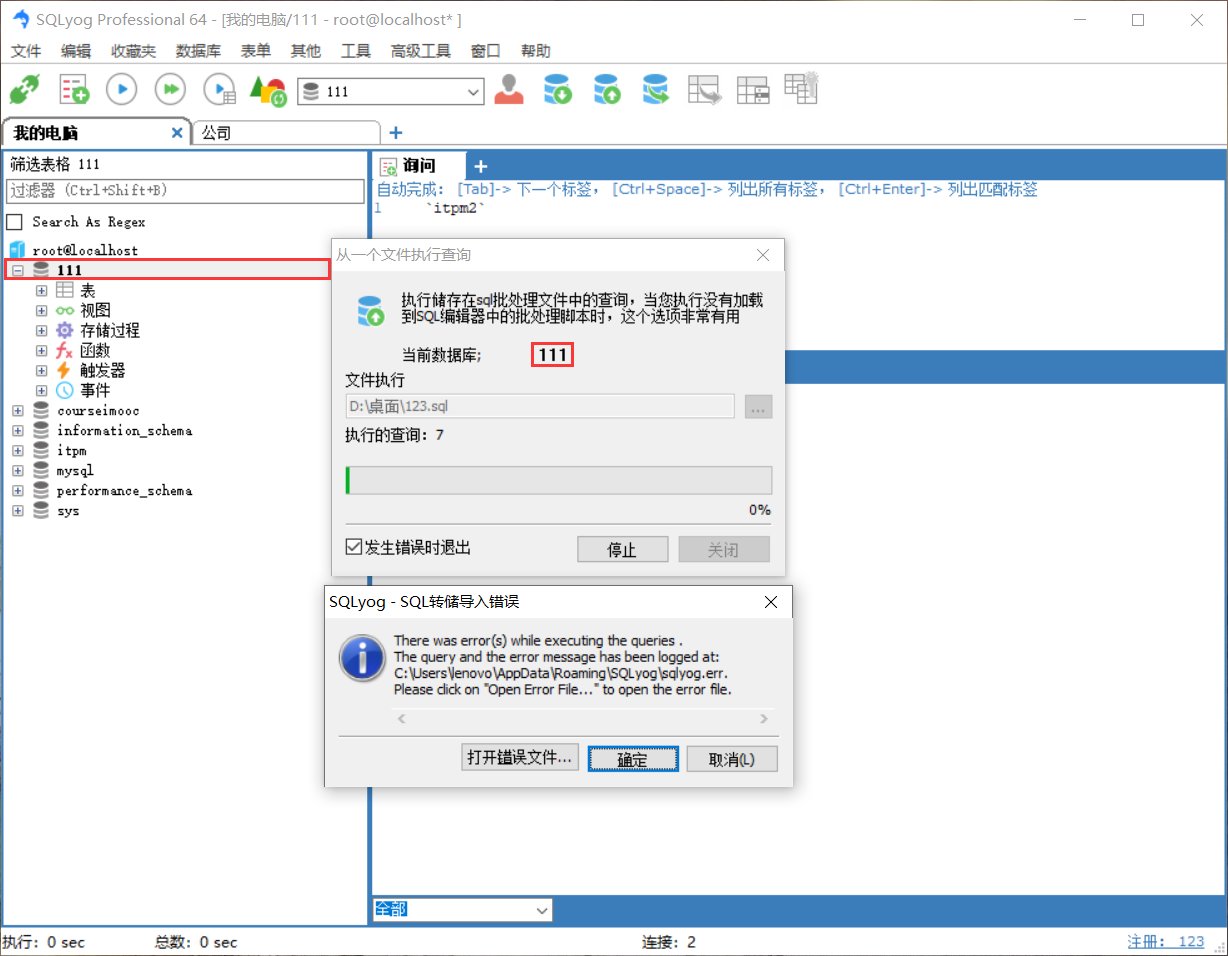Close the 我的电脑 connection tab
The image size is (1228, 956).
click(178, 132)
